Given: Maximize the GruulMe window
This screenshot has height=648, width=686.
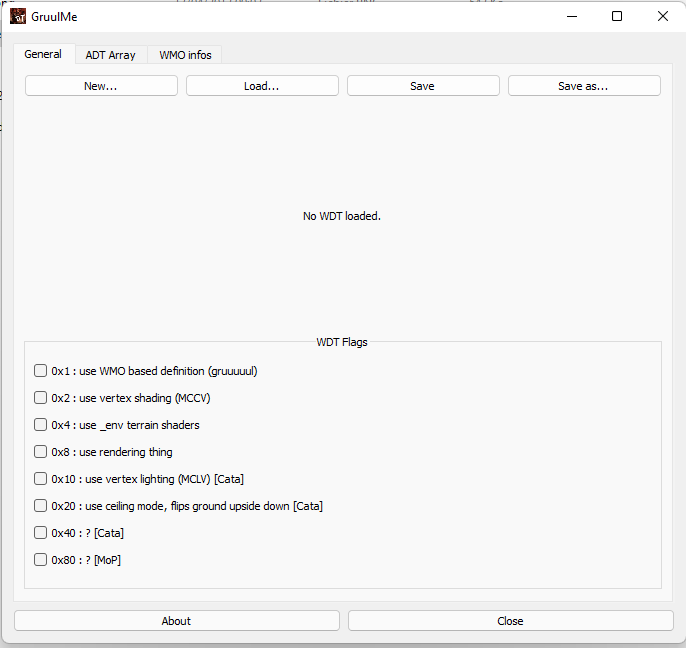Looking at the screenshot, I should point(617,16).
